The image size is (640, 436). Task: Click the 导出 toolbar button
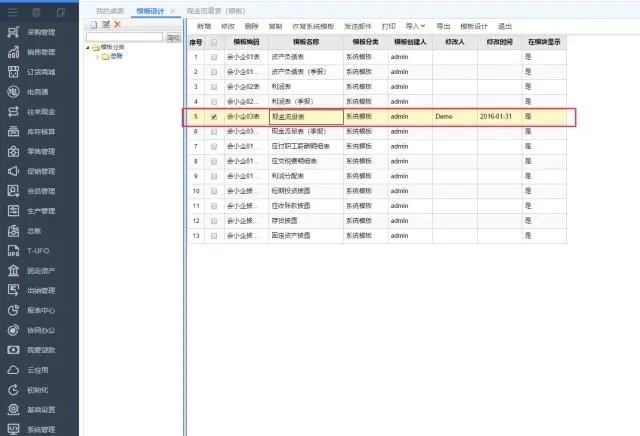443,26
